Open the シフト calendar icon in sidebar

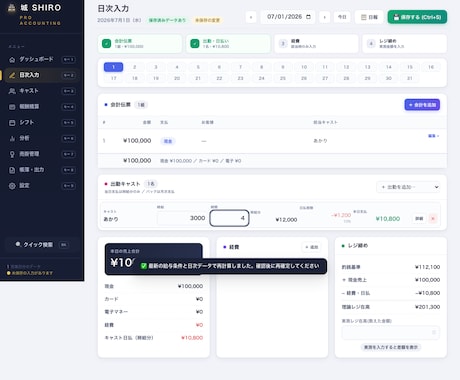pos(12,123)
